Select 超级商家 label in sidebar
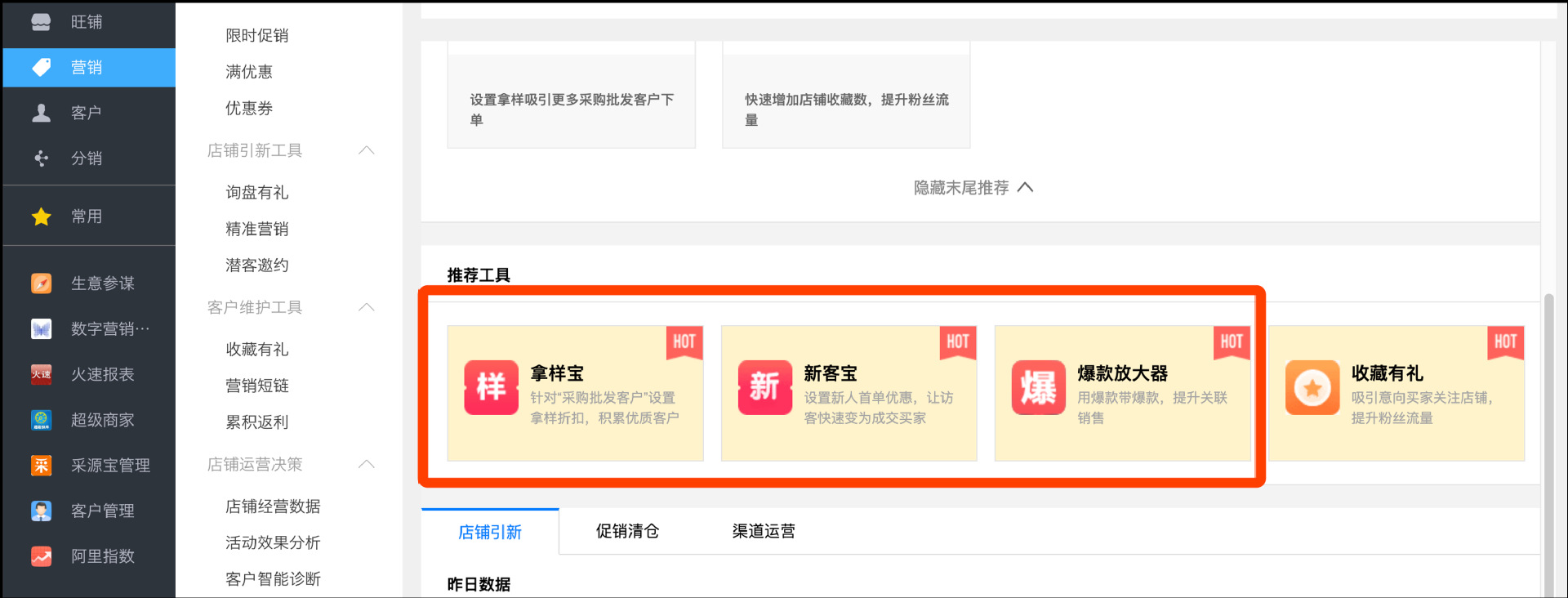The height and width of the screenshot is (598, 1568). pyautogui.click(x=103, y=420)
